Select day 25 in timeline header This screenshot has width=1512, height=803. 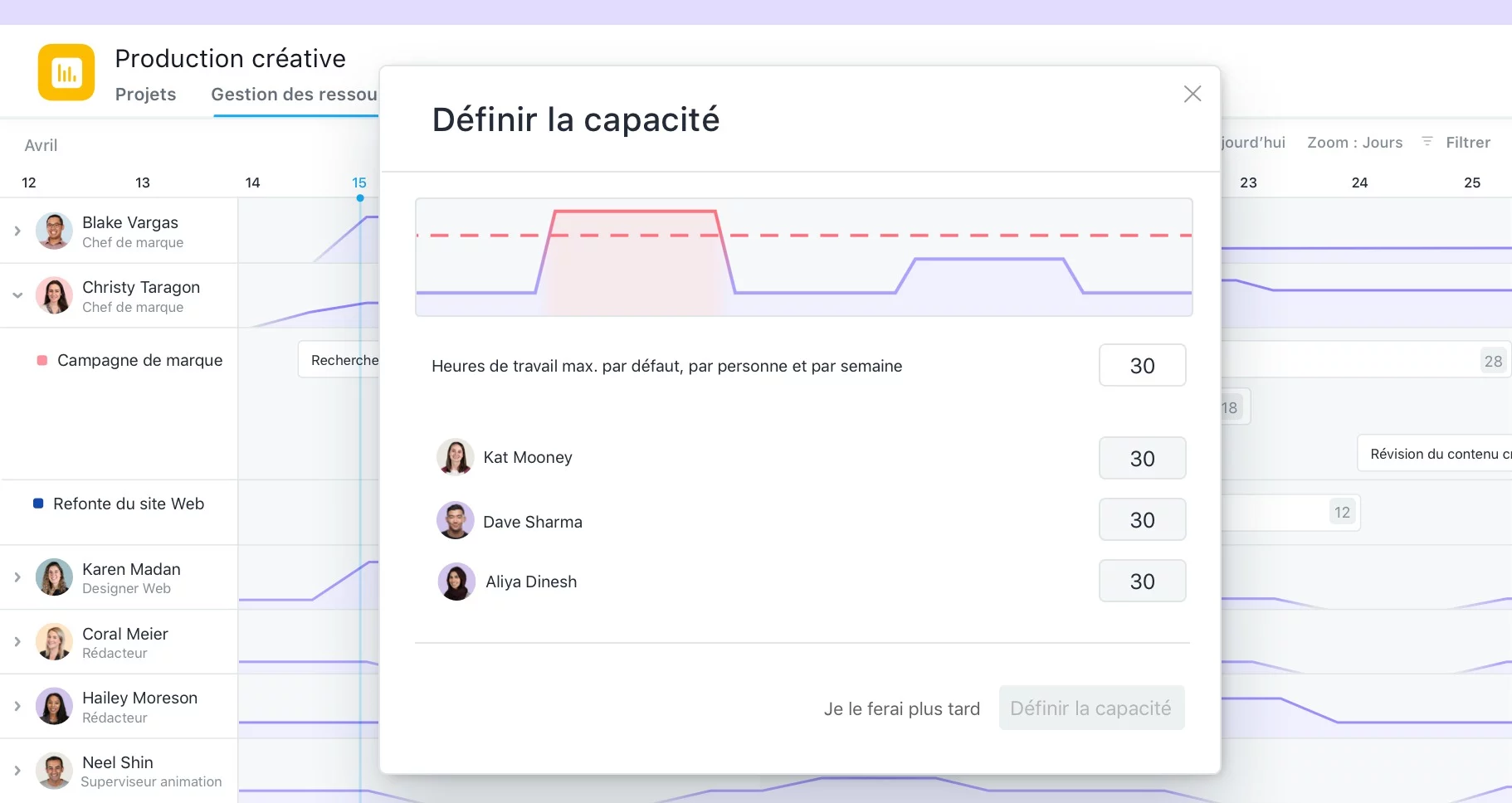1472,182
